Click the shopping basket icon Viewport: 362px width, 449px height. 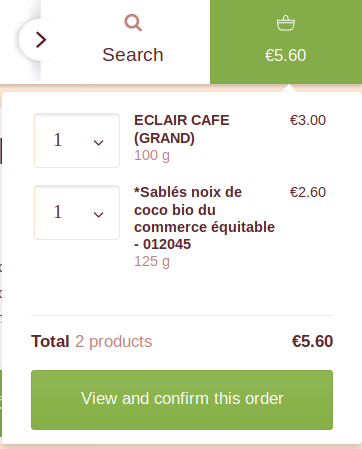pyautogui.click(x=286, y=23)
